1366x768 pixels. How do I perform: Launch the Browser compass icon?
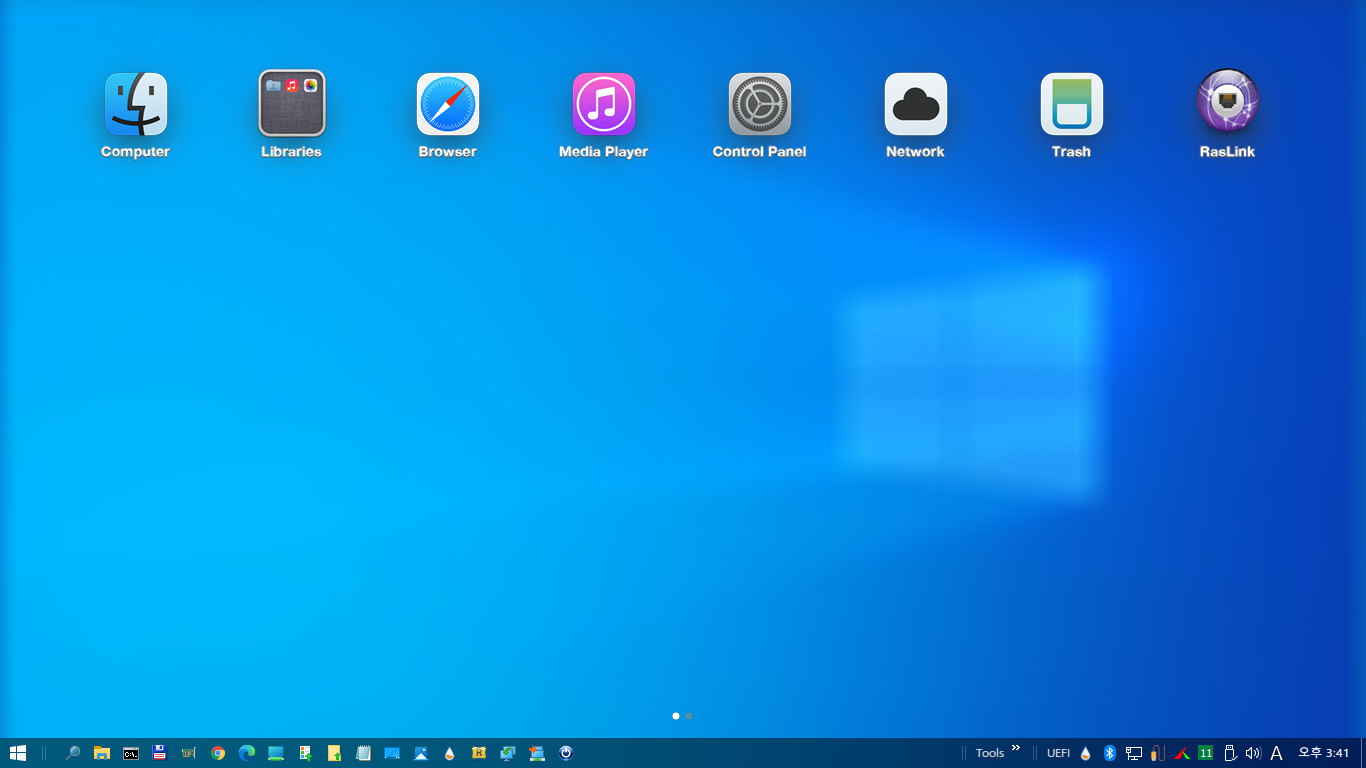448,104
